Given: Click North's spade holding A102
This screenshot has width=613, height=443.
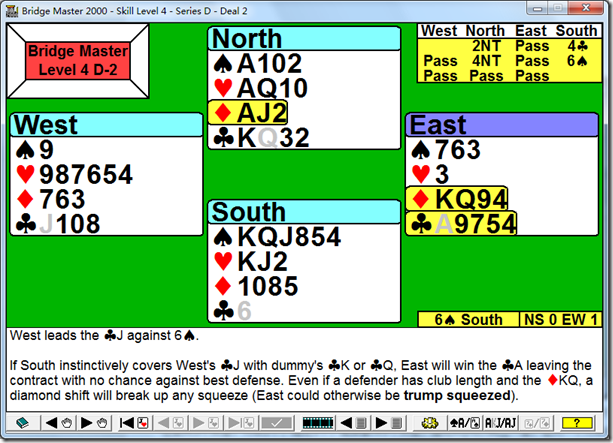Looking at the screenshot, I should 258,63.
